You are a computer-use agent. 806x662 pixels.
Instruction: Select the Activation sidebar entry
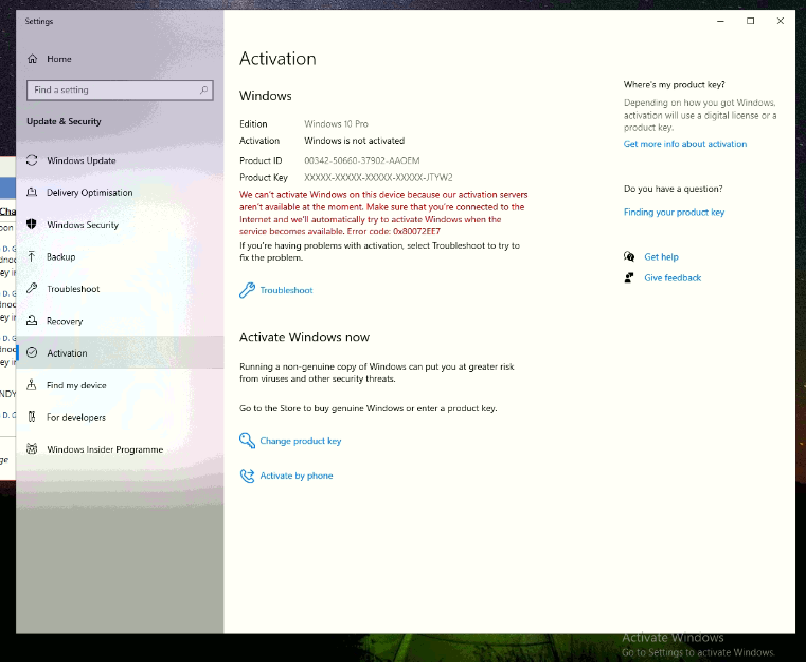(x=120, y=353)
